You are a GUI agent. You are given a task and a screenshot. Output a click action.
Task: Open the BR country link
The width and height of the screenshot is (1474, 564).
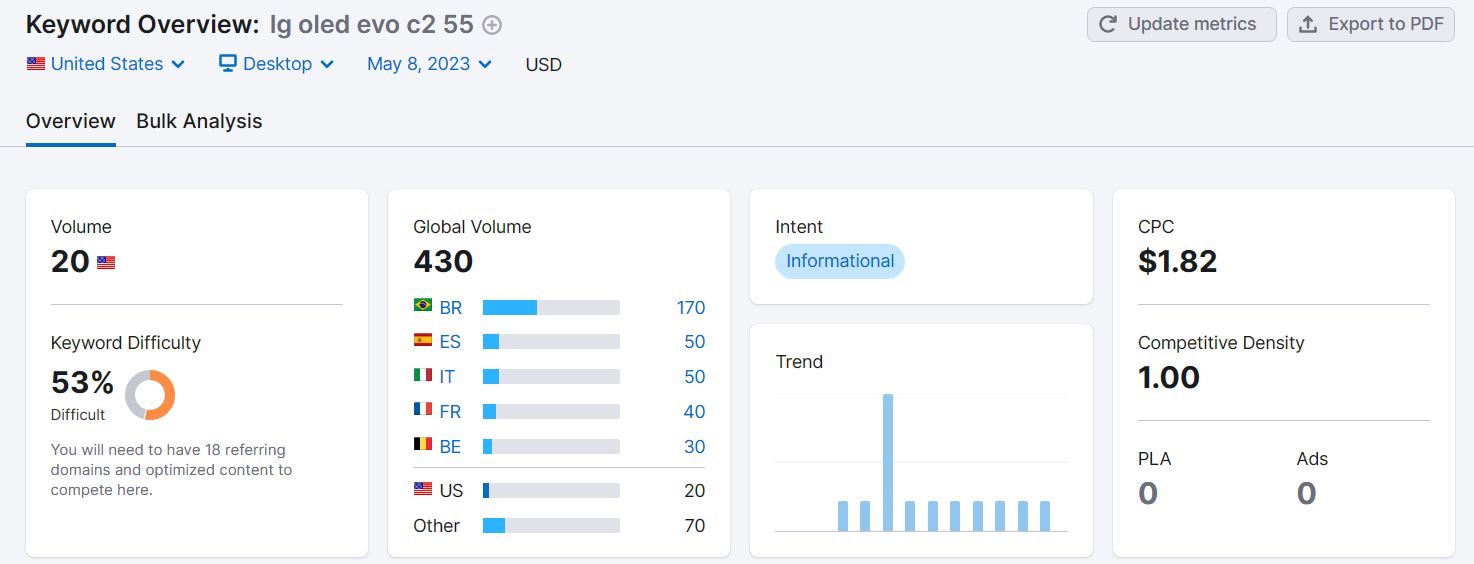tap(450, 307)
